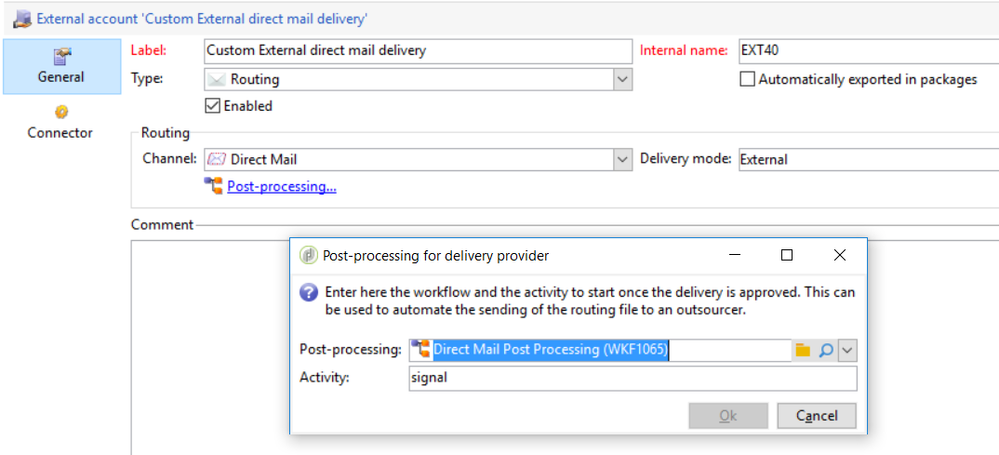Maximize the Post-processing dialog window
The height and width of the screenshot is (455, 999).
(x=787, y=256)
